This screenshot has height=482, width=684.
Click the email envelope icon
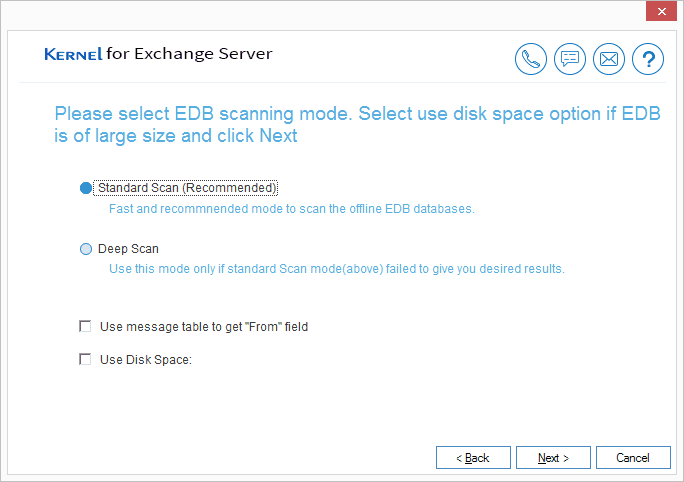tap(608, 60)
